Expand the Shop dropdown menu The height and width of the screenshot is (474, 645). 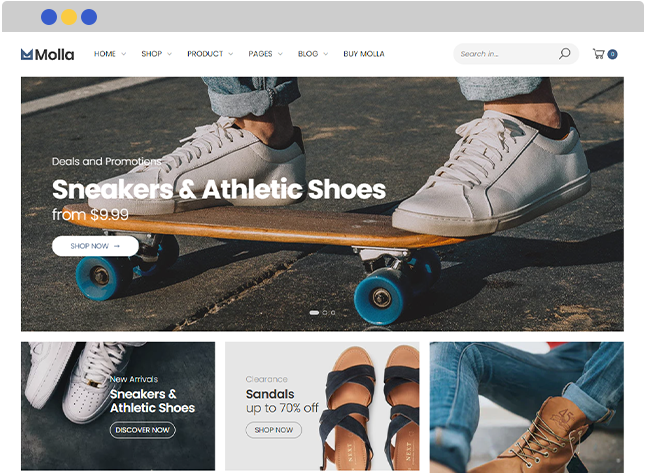pos(156,54)
